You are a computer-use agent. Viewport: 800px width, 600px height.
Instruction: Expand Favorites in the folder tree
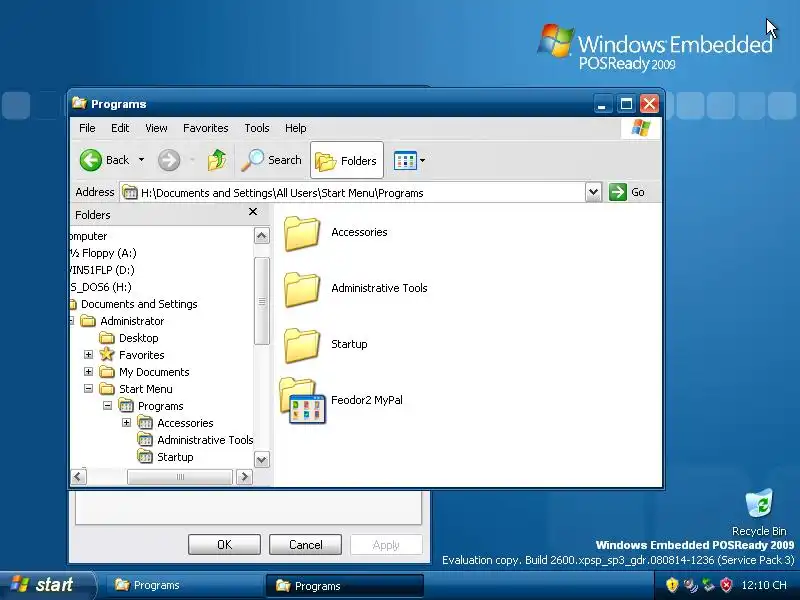click(88, 355)
